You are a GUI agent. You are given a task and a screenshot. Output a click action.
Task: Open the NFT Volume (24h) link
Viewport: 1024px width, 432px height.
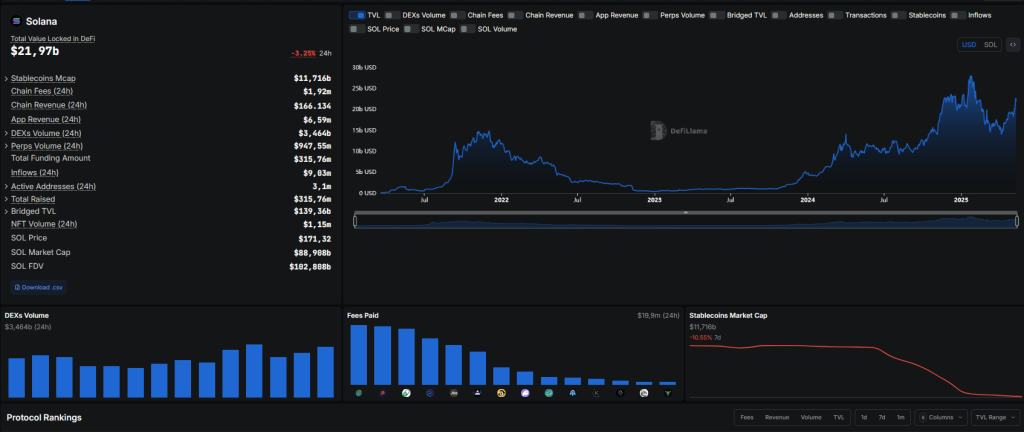click(44, 224)
